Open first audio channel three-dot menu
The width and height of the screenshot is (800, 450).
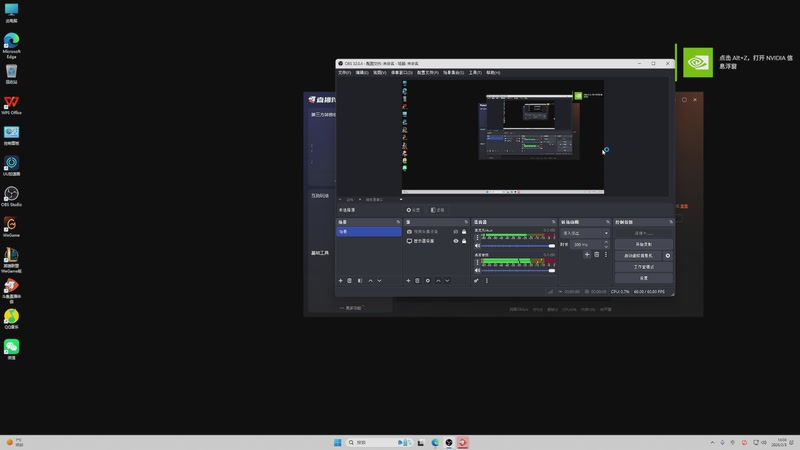(x=478, y=238)
